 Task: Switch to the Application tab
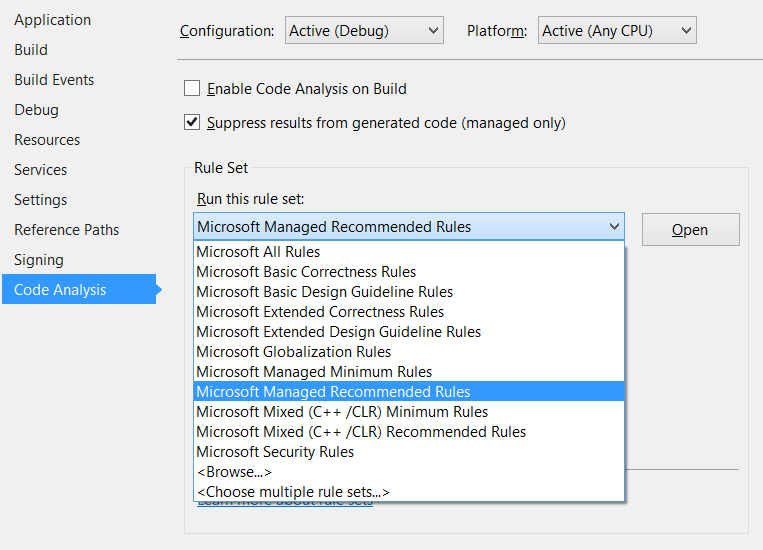(x=52, y=20)
